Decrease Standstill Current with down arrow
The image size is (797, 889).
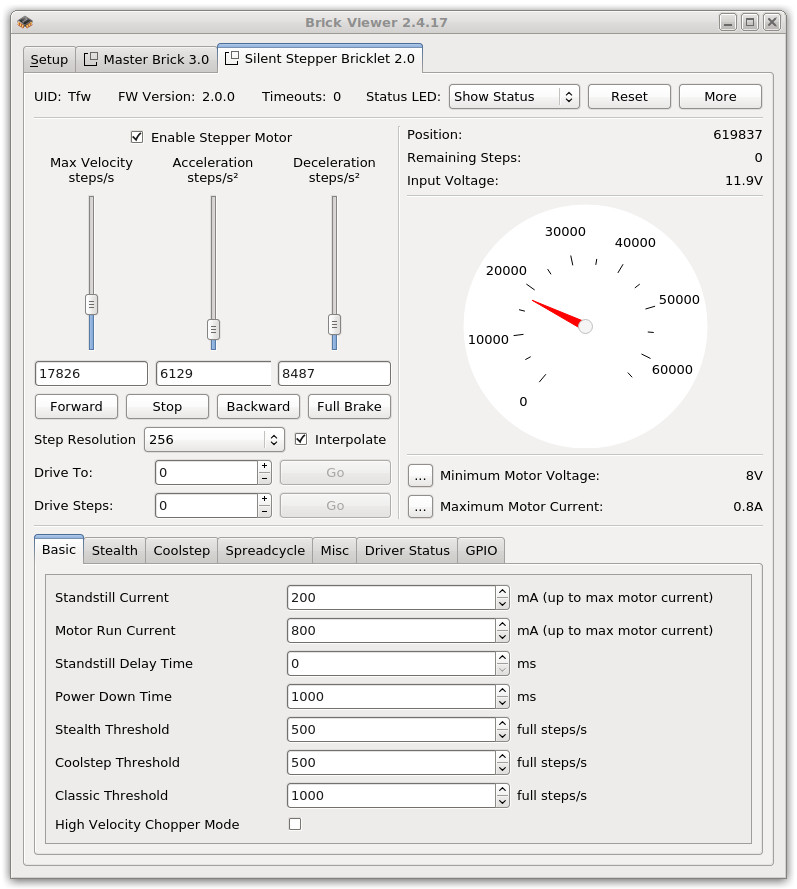[502, 604]
